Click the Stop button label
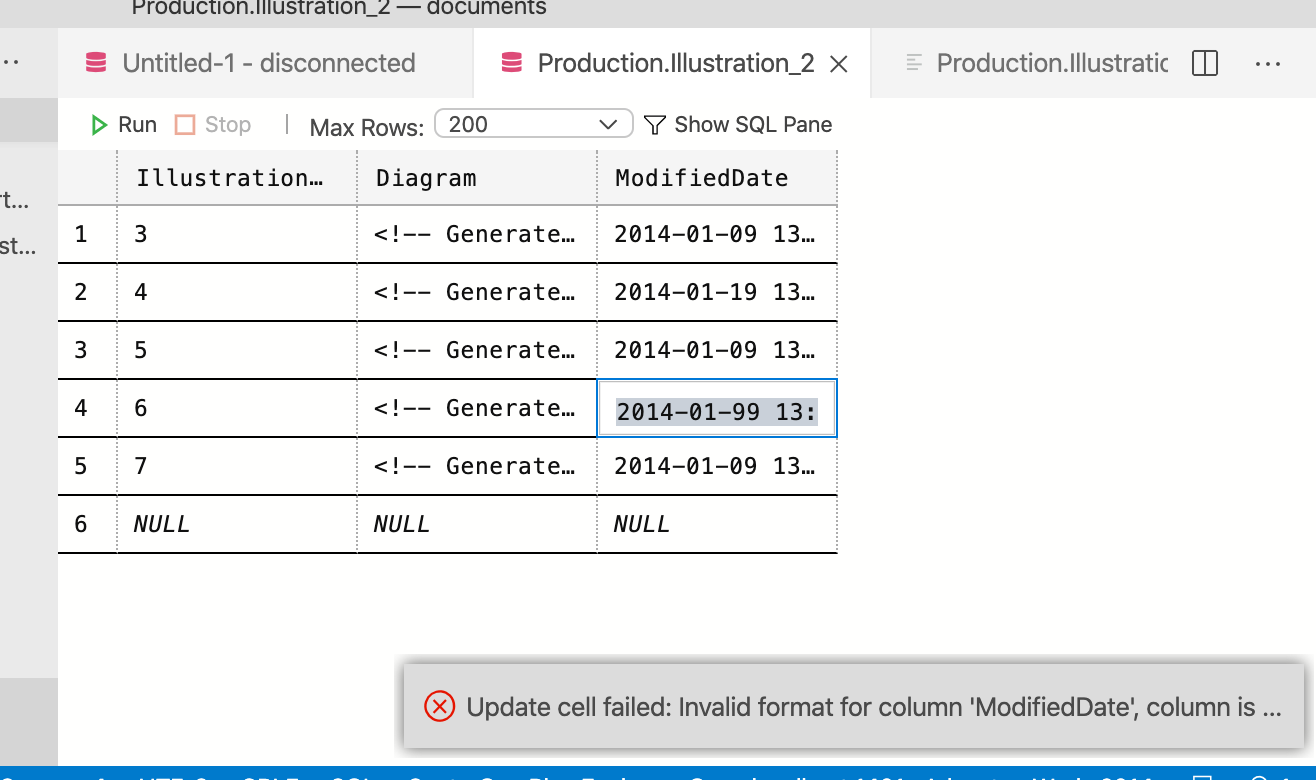The height and width of the screenshot is (780, 1316). coord(228,125)
